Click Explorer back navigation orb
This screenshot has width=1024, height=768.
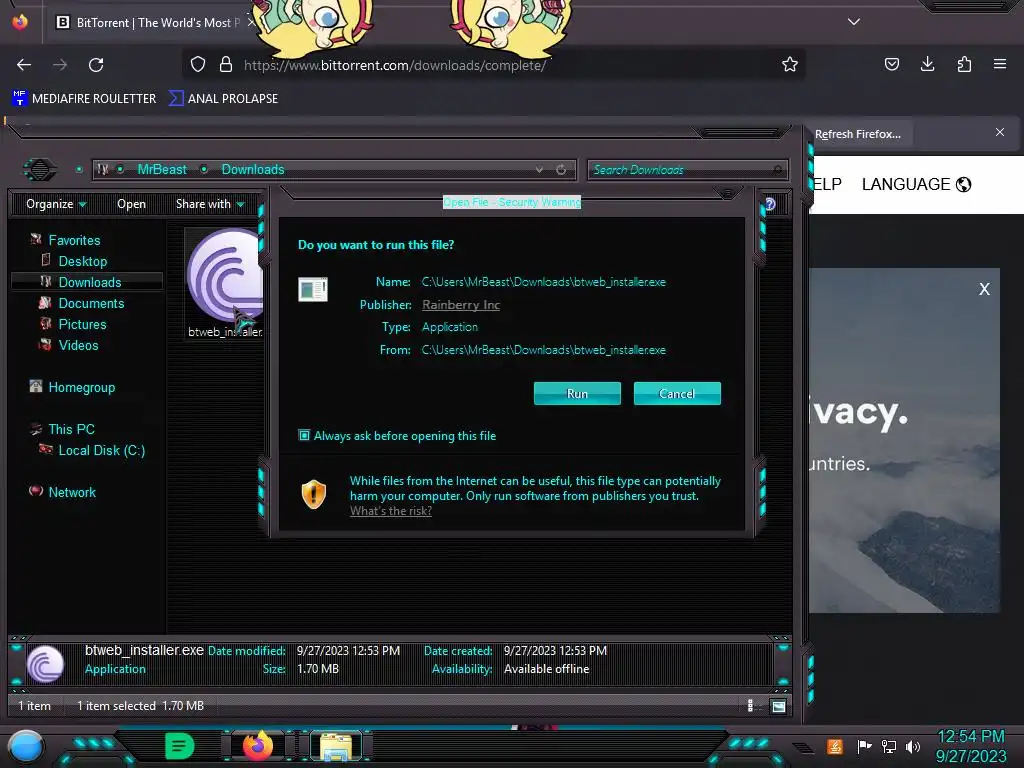pyautogui.click(x=40, y=170)
